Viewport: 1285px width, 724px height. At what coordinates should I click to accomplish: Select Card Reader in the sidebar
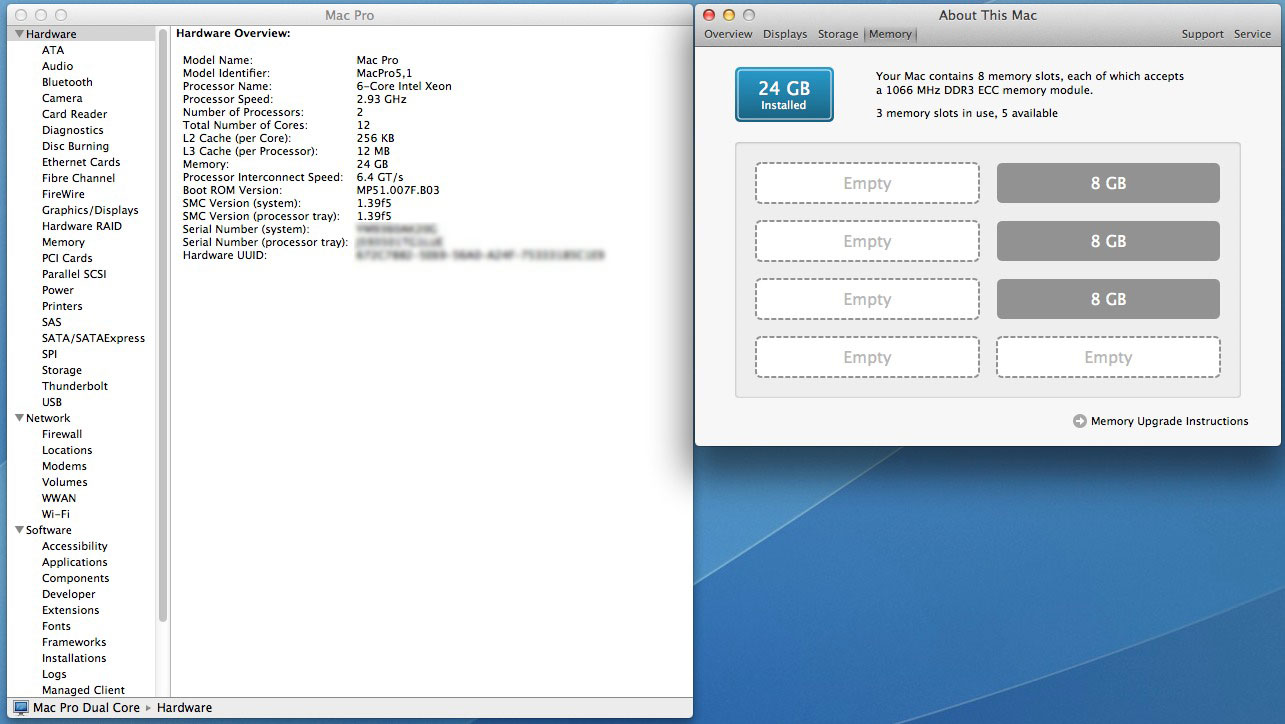(74, 114)
